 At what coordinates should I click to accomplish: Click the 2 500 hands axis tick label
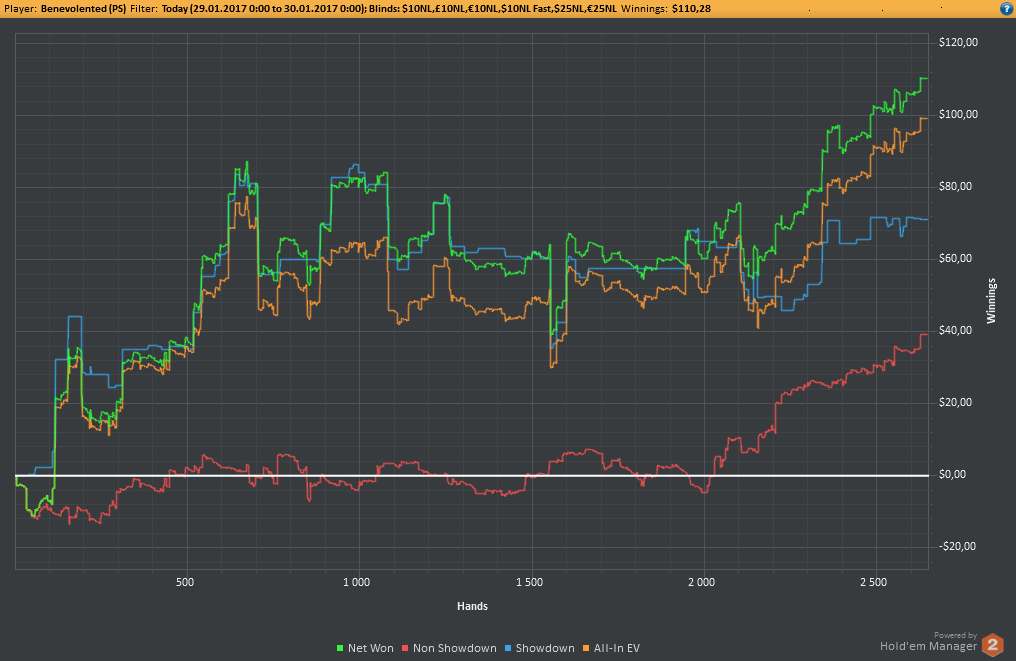tap(873, 582)
